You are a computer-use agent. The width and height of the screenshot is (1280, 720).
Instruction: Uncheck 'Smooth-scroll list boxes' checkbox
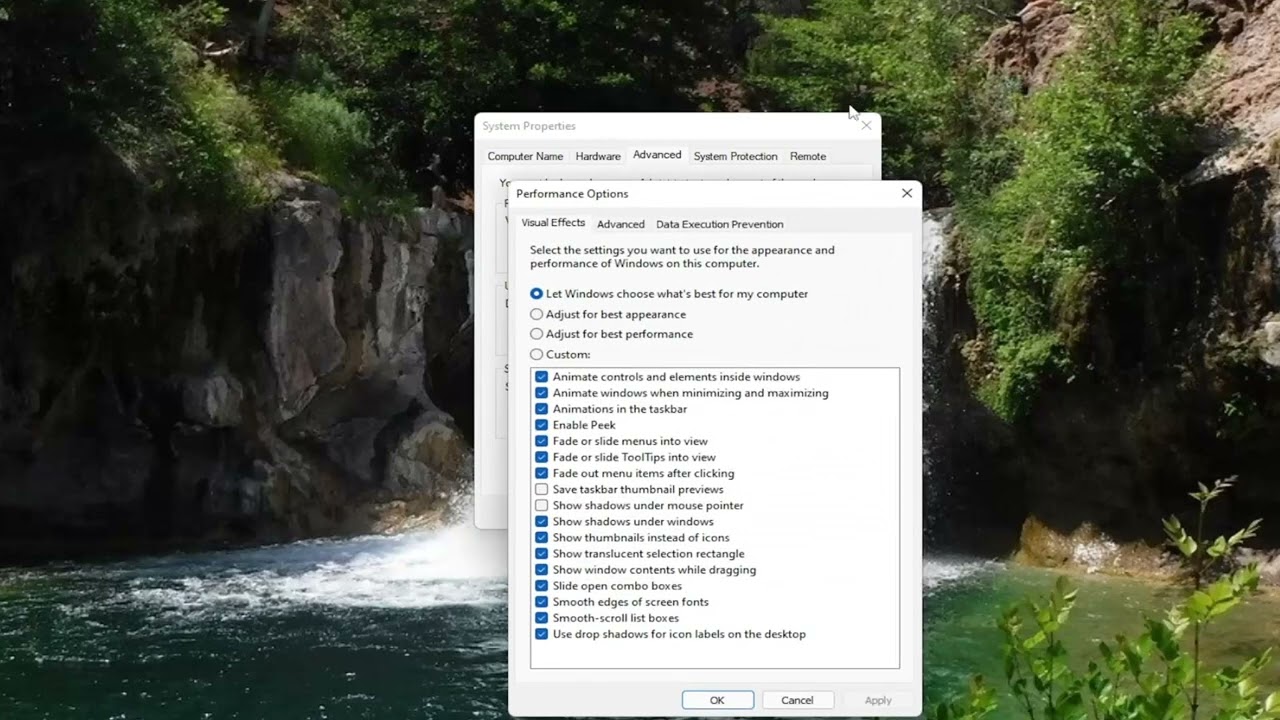pos(542,618)
